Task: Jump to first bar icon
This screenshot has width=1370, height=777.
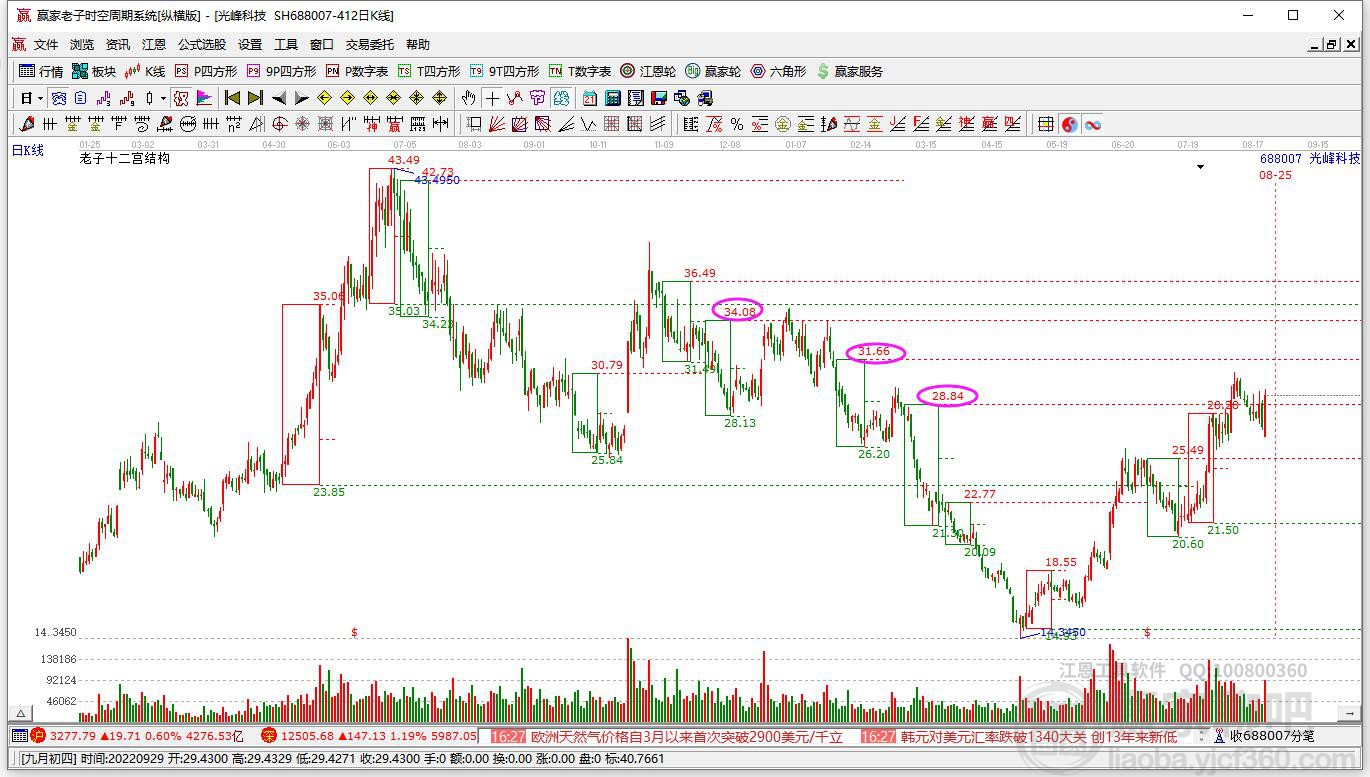Action: coord(232,98)
